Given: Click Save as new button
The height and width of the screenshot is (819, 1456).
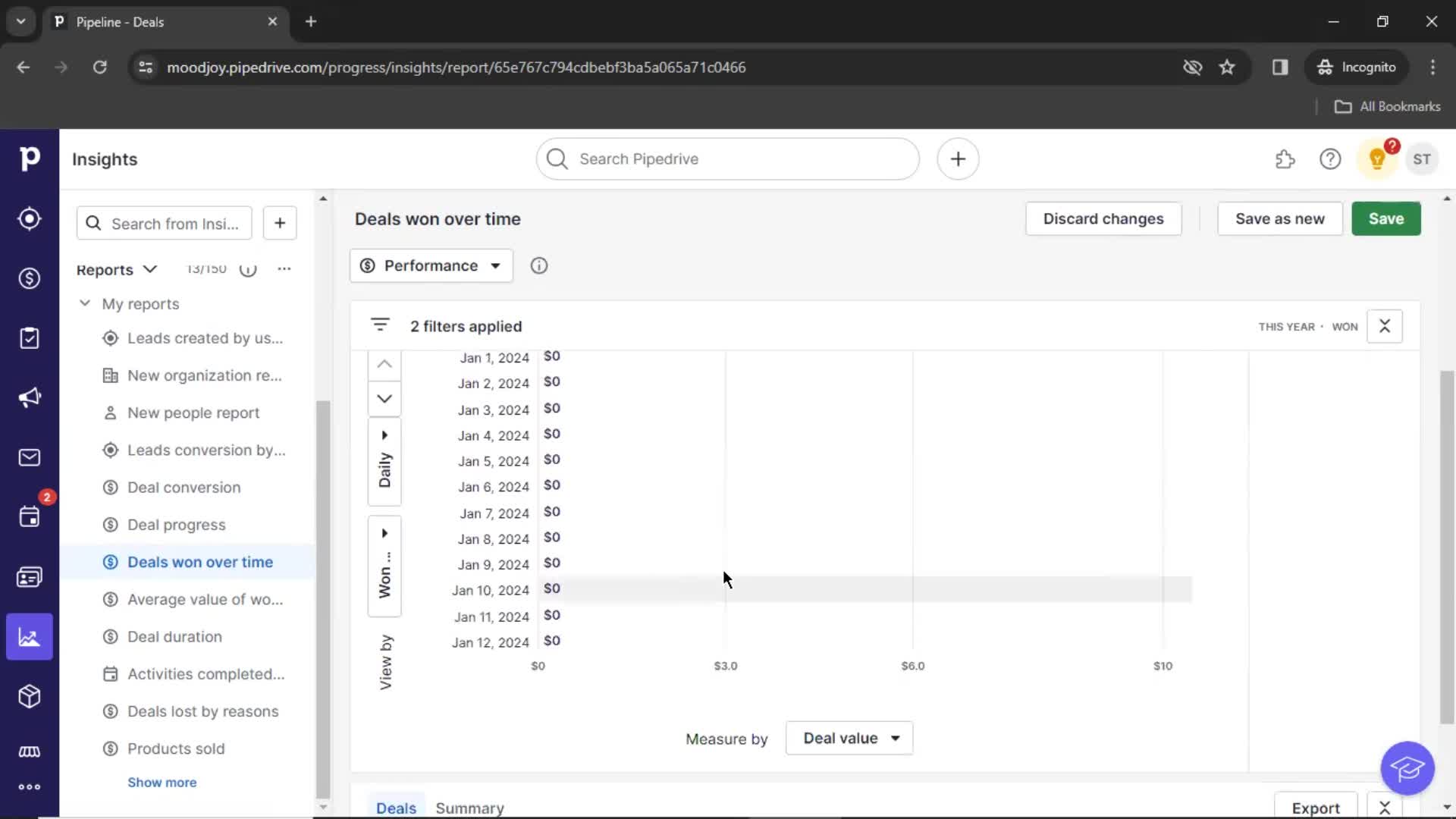Looking at the screenshot, I should pos(1280,218).
